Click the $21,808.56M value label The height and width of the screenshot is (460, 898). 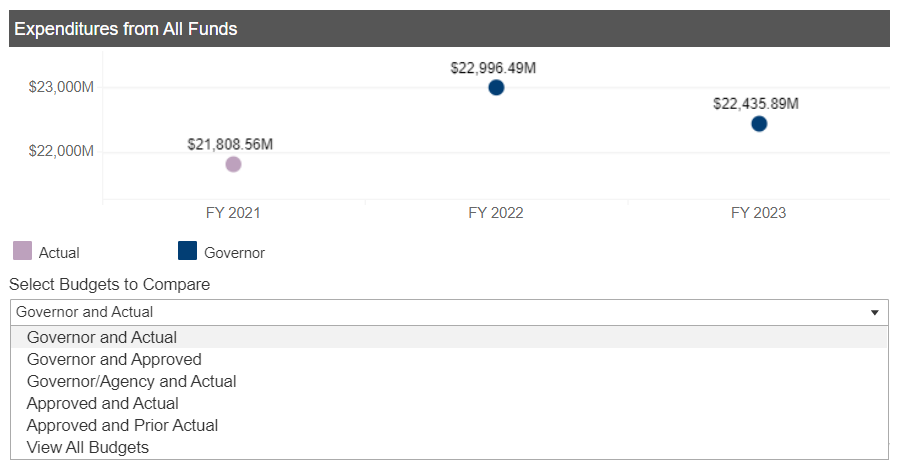tap(230, 144)
